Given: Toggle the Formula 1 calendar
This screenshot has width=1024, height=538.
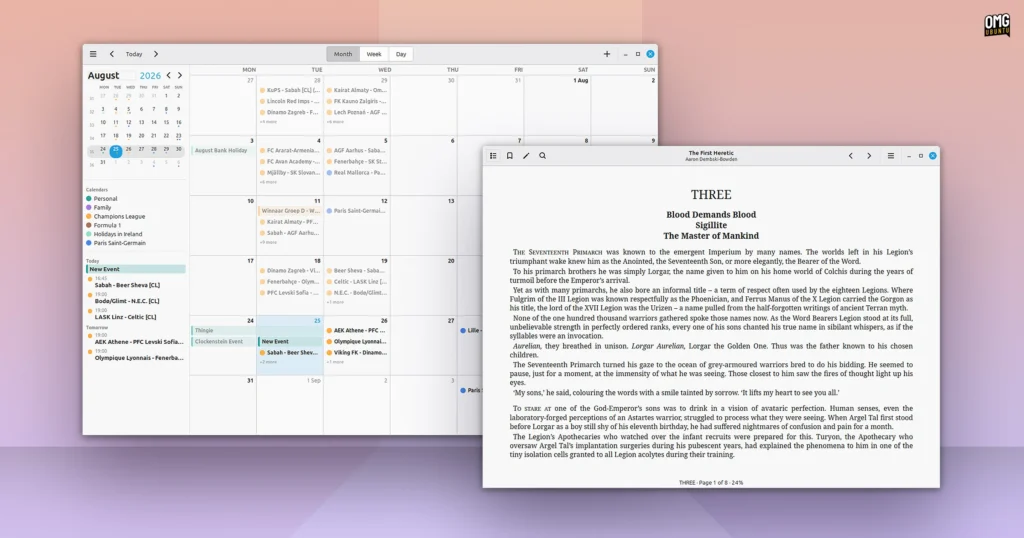Looking at the screenshot, I should coord(103,225).
